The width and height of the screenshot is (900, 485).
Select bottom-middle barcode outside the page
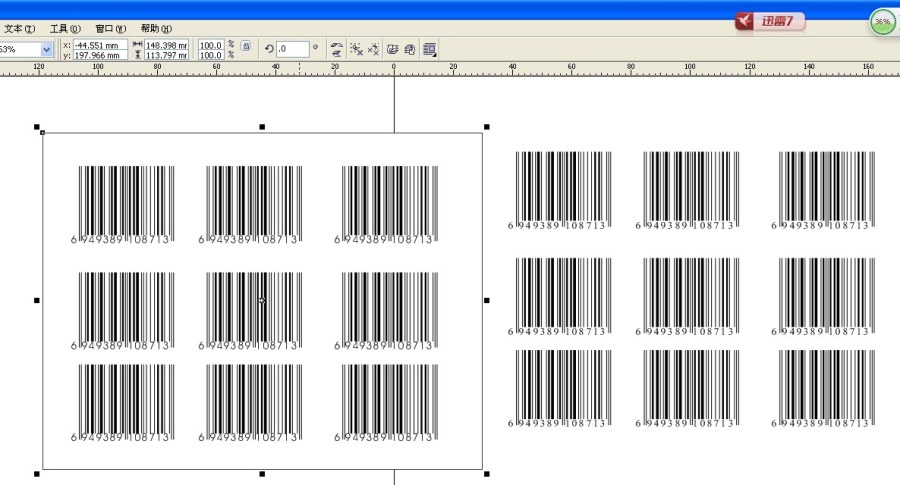click(x=688, y=389)
